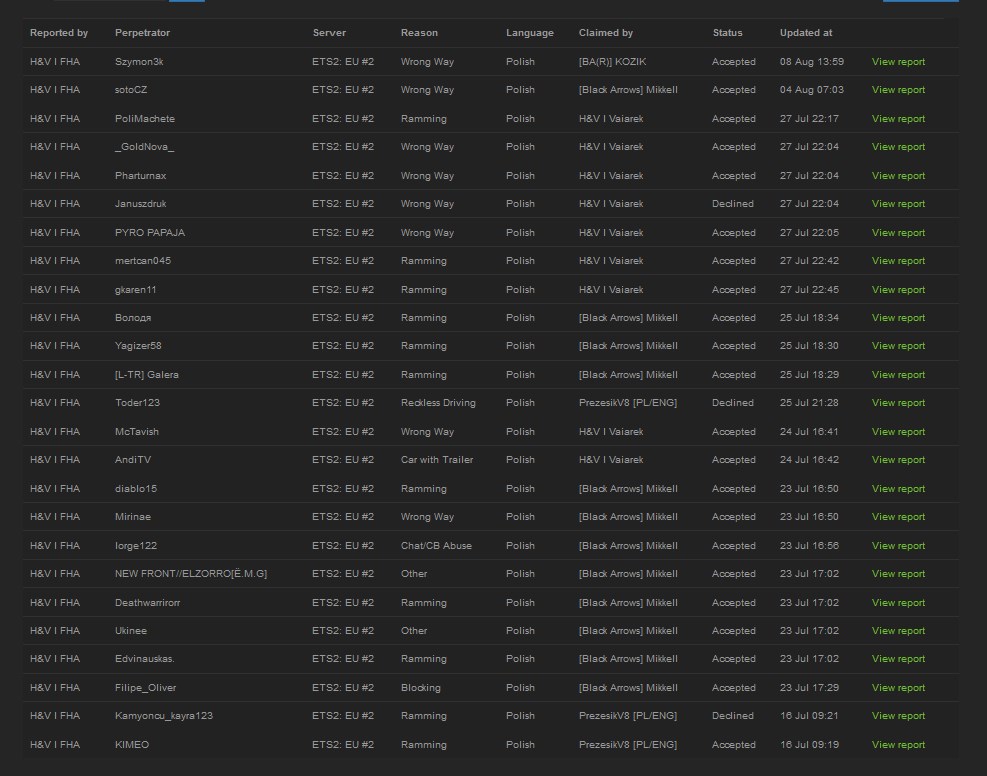View report for AndiTV Car with Trailer
The image size is (987, 776).
click(898, 460)
